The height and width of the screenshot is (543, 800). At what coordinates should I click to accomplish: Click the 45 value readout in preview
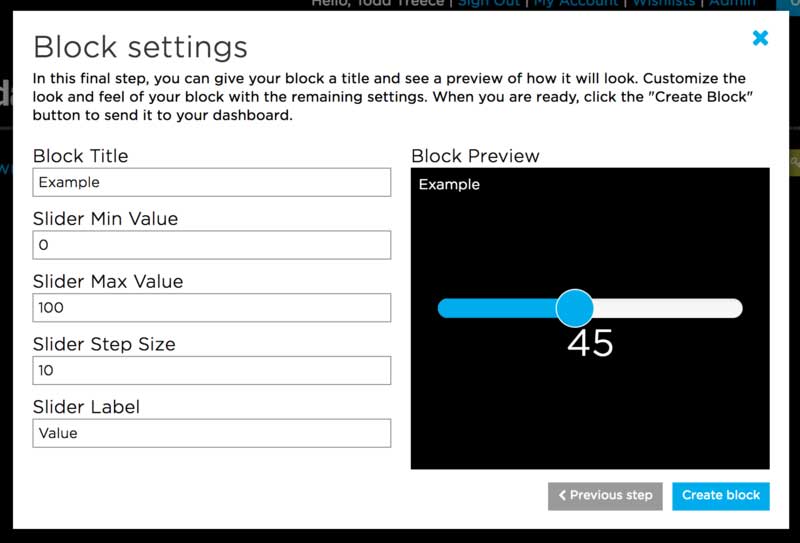click(x=590, y=343)
